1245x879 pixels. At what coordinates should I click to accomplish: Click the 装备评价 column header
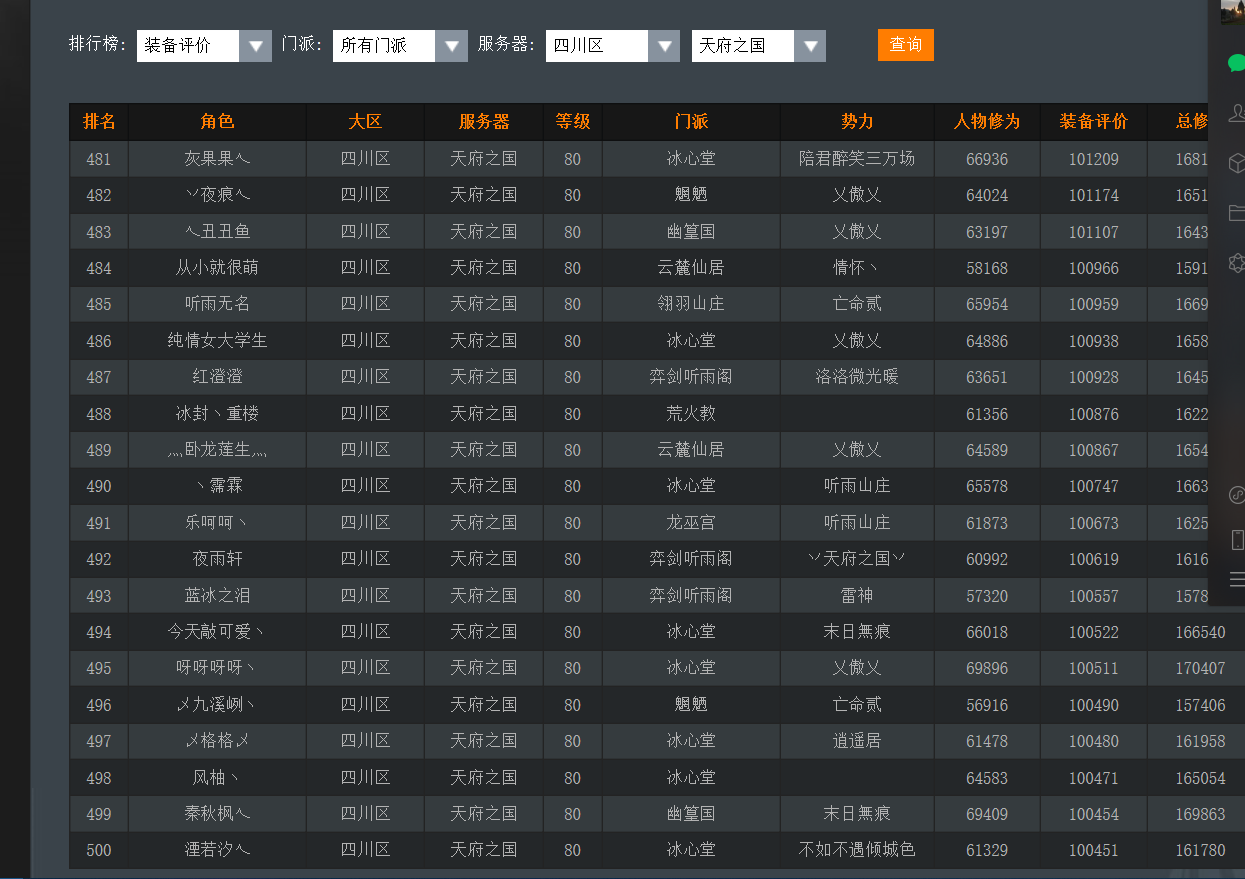point(1093,122)
